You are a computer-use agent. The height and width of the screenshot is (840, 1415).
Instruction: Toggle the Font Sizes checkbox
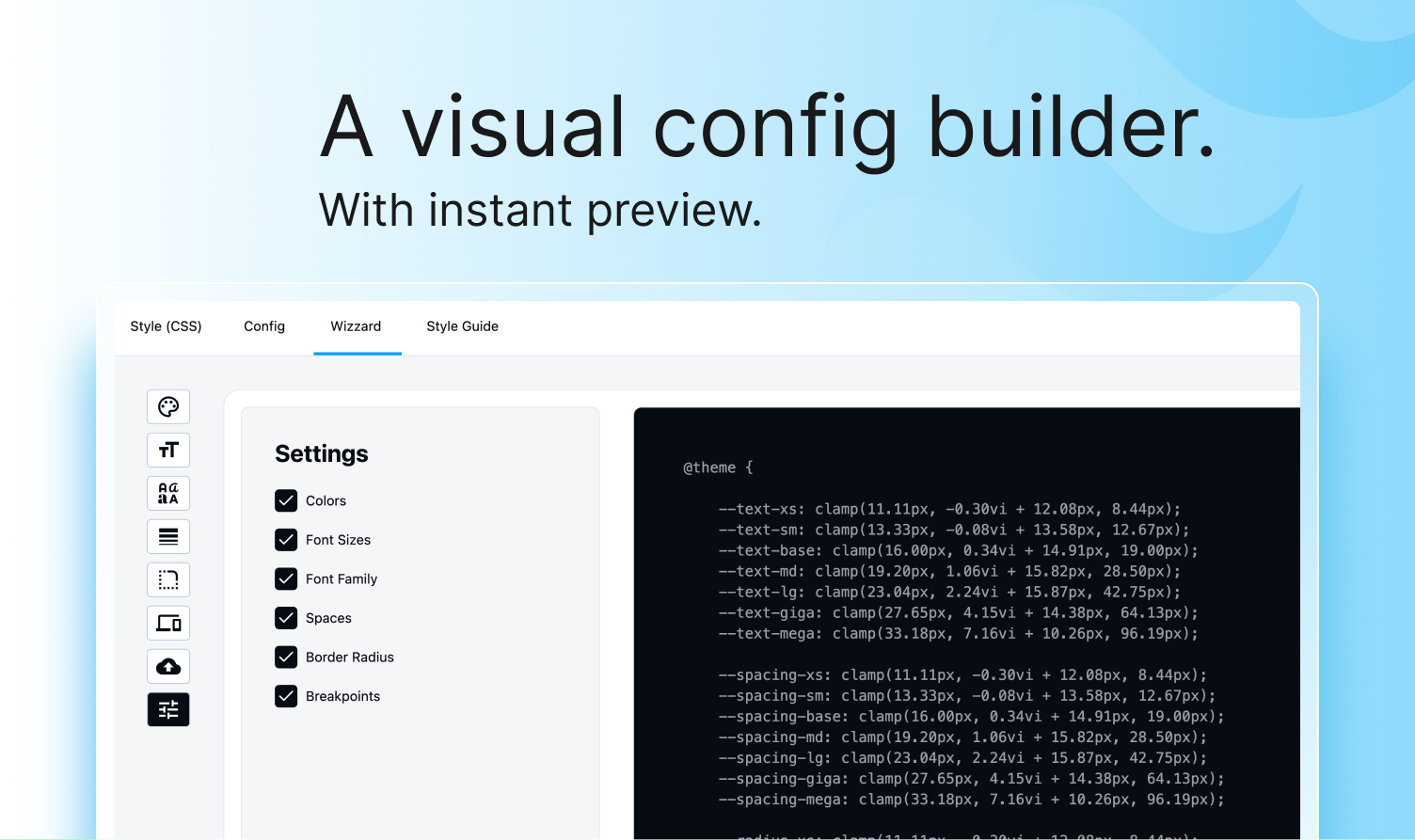[286, 540]
